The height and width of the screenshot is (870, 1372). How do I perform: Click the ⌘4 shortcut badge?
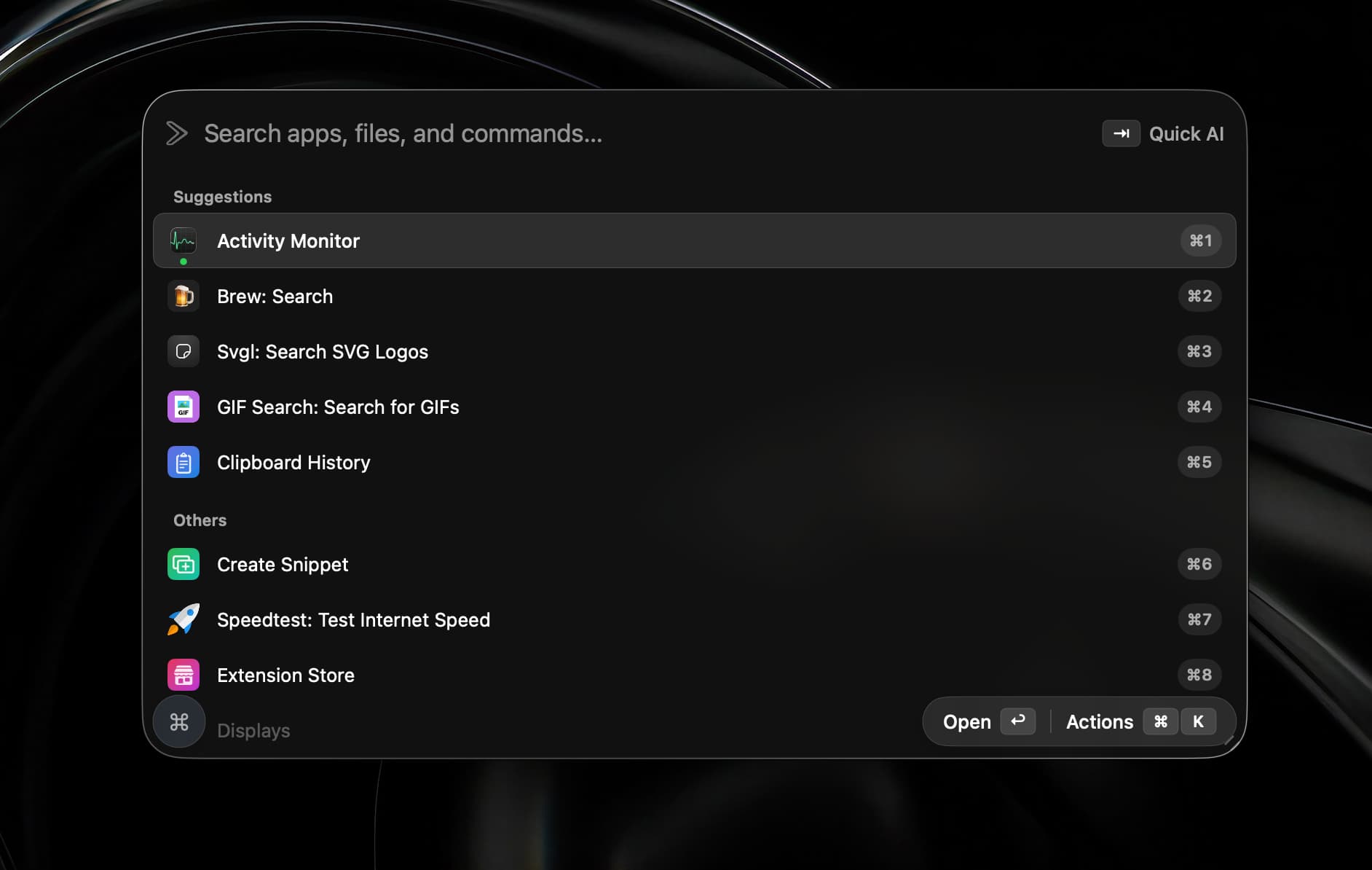pos(1199,407)
